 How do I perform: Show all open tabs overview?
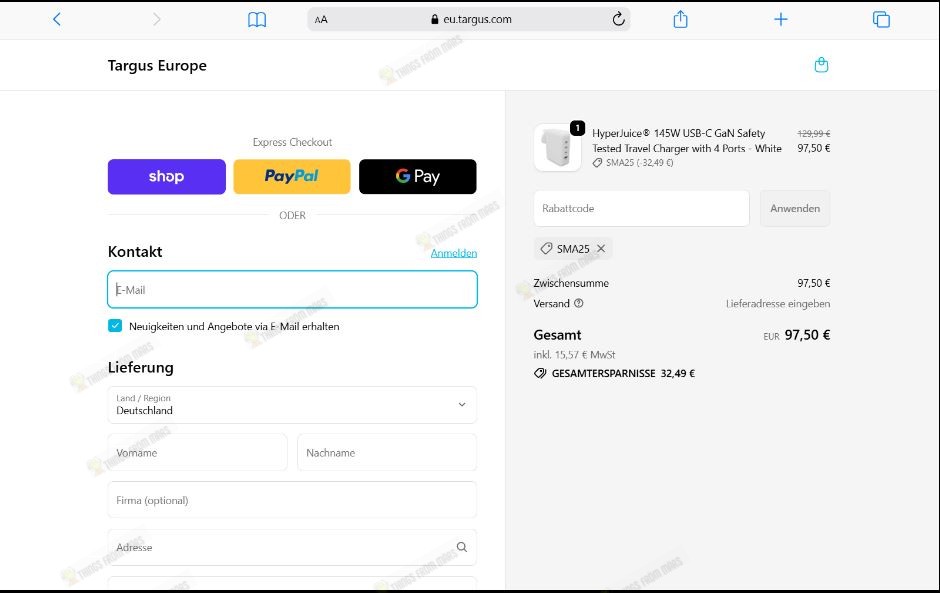pyautogui.click(x=881, y=19)
